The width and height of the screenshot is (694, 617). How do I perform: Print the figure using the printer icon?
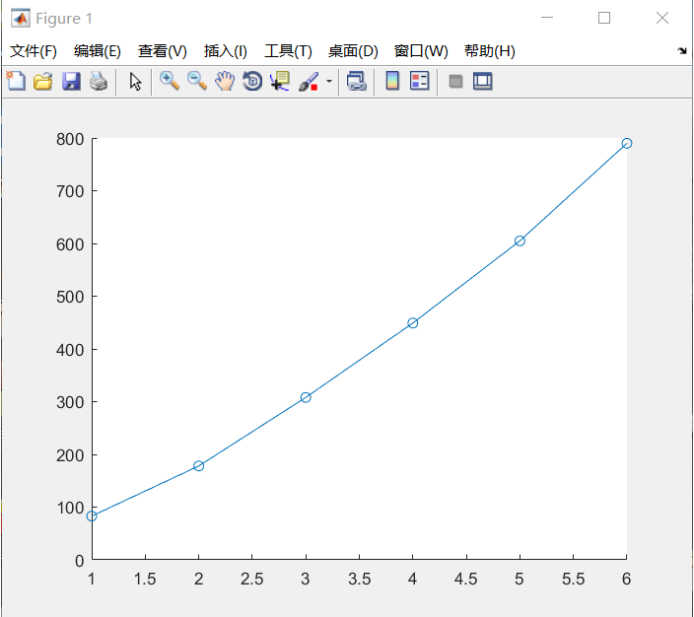click(98, 81)
